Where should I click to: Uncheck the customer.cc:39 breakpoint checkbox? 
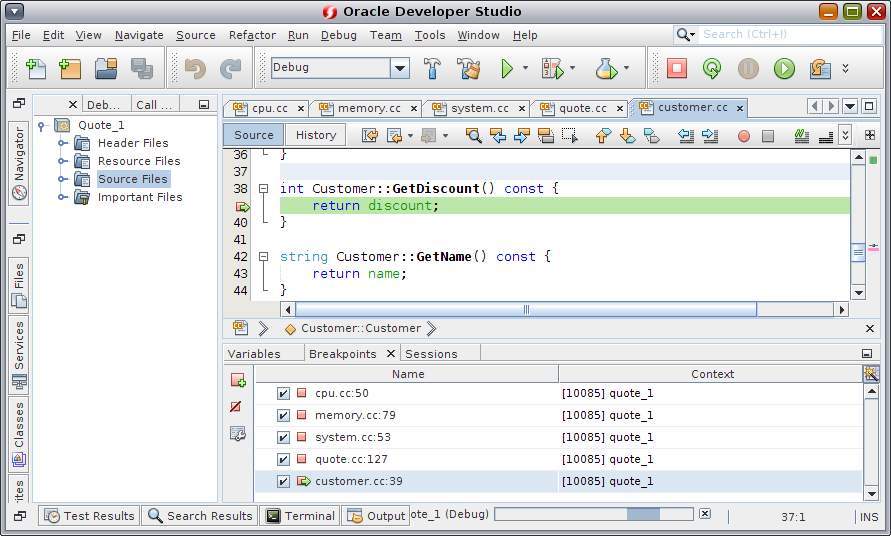pyautogui.click(x=283, y=481)
